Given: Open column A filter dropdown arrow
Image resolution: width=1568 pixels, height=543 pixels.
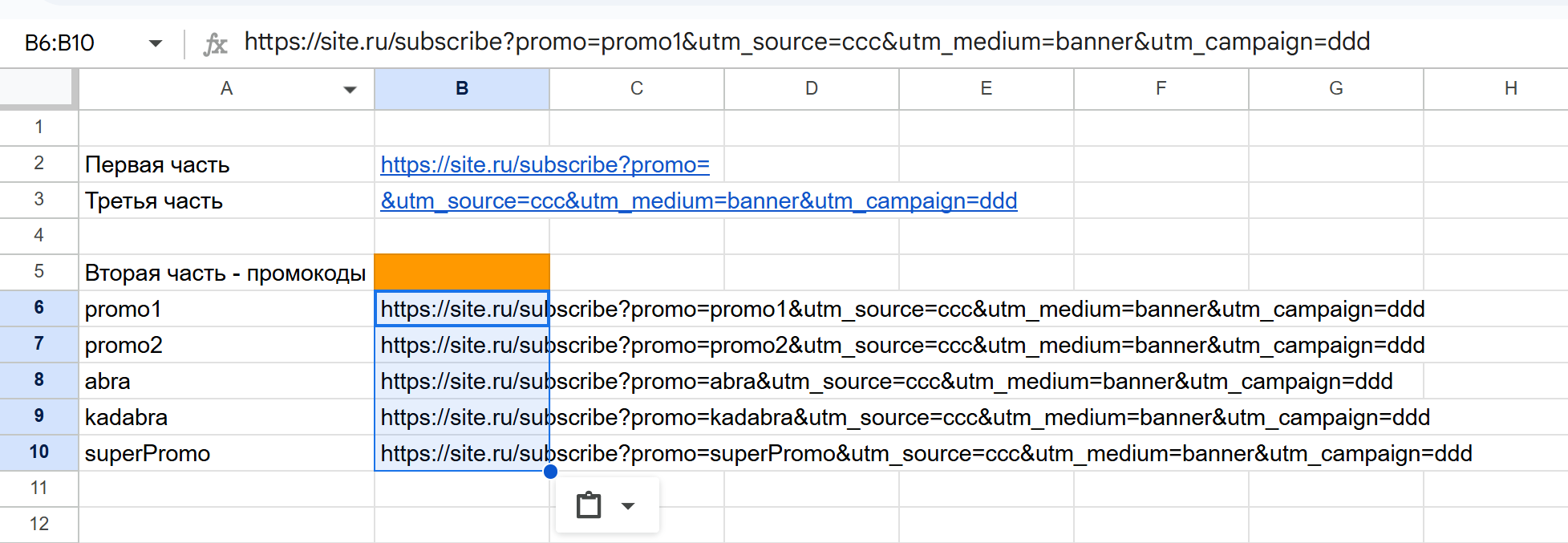Looking at the screenshot, I should (350, 89).
